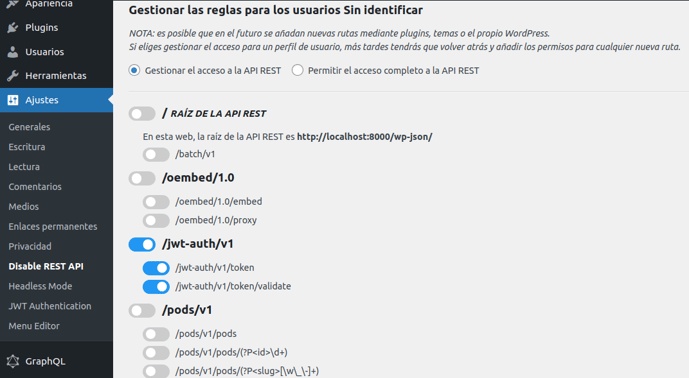
Task: Enable the /oembed/1.0/proxy route
Action: tap(156, 220)
